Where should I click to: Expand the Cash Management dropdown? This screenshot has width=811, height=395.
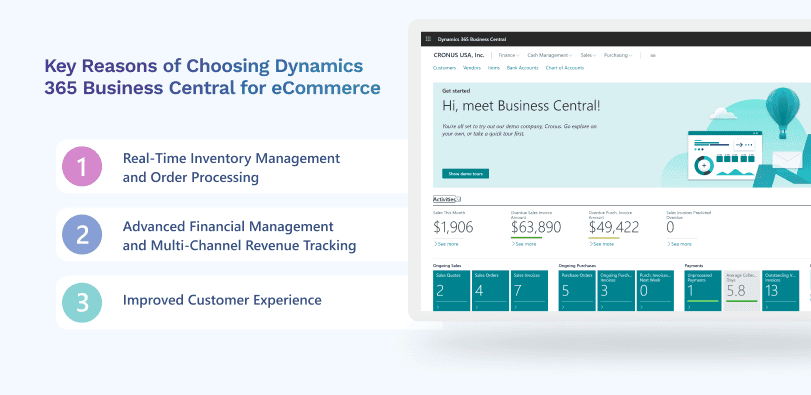click(x=550, y=55)
